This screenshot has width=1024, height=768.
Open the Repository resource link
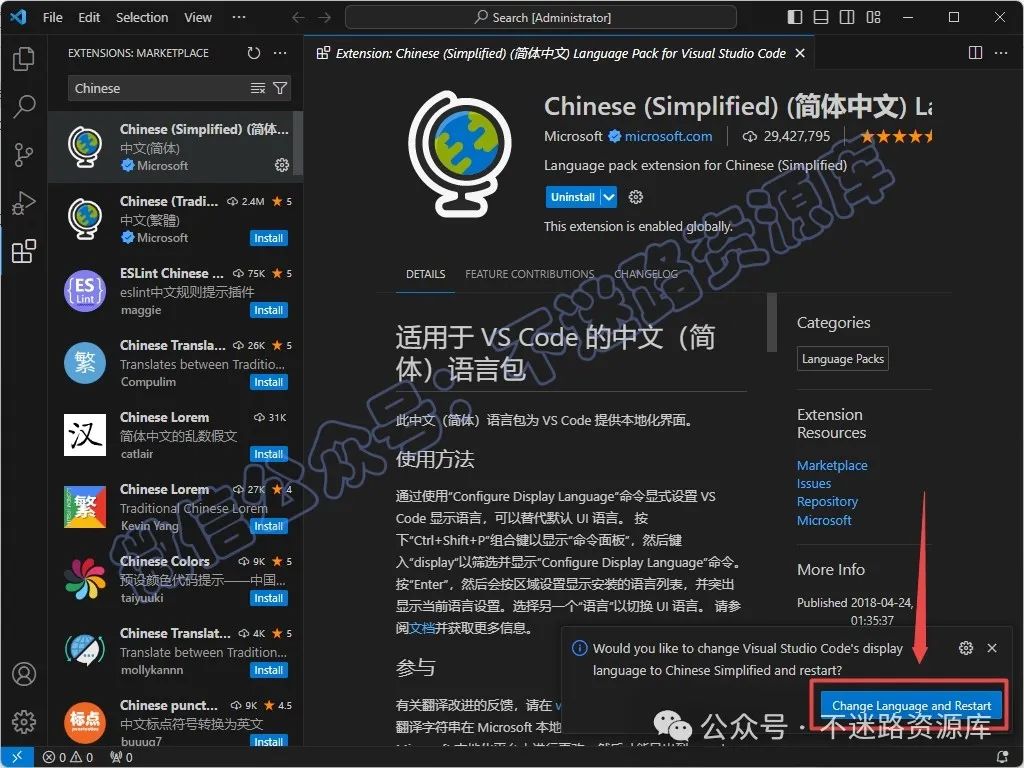(x=827, y=502)
